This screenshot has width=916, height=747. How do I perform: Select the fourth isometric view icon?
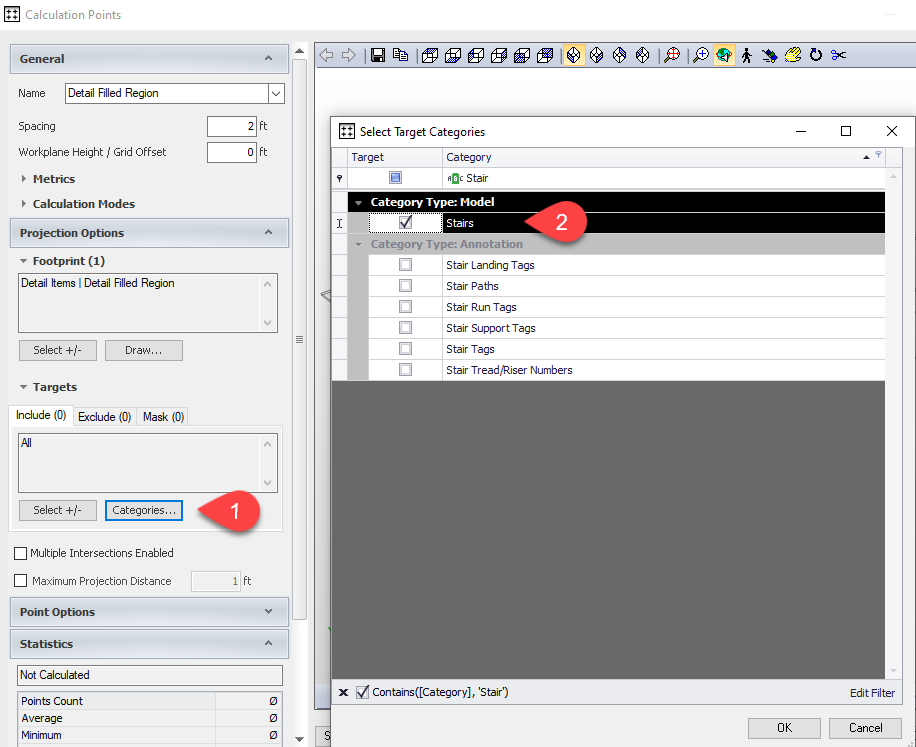coord(642,55)
